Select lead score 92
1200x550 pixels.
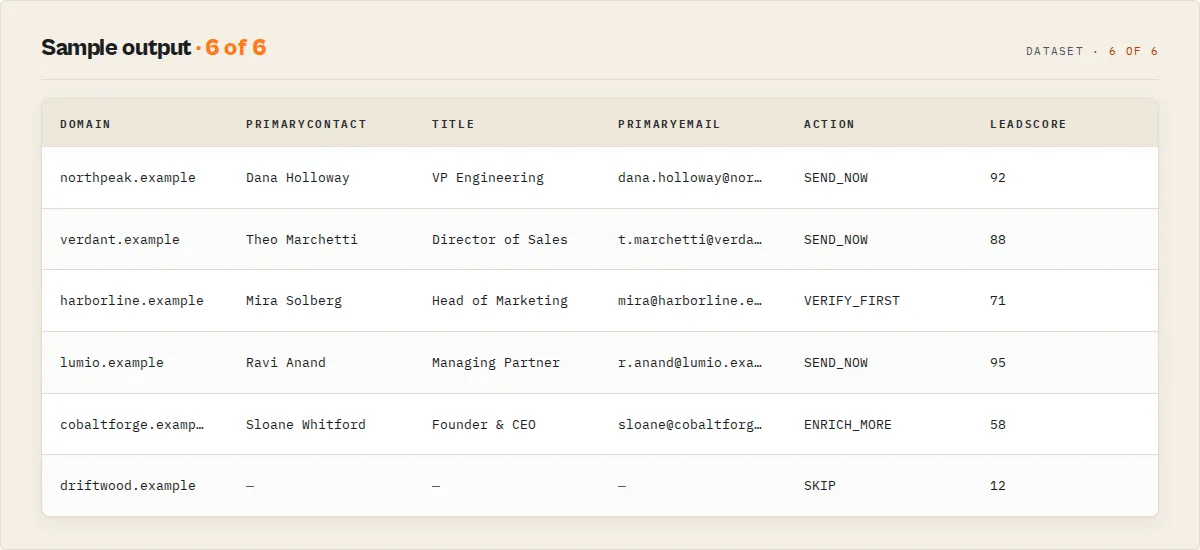click(x=998, y=178)
